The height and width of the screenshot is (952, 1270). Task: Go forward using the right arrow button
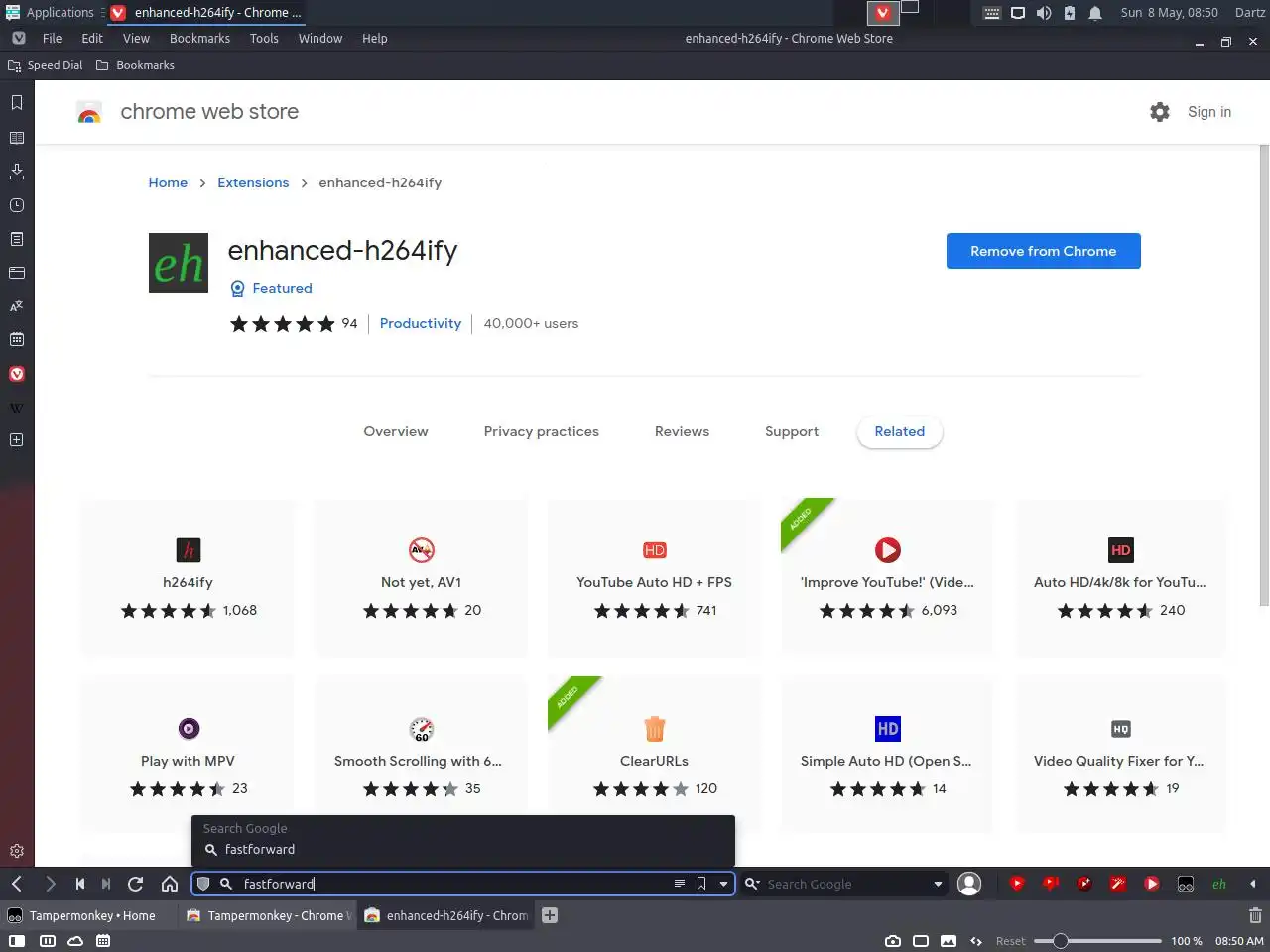click(51, 884)
